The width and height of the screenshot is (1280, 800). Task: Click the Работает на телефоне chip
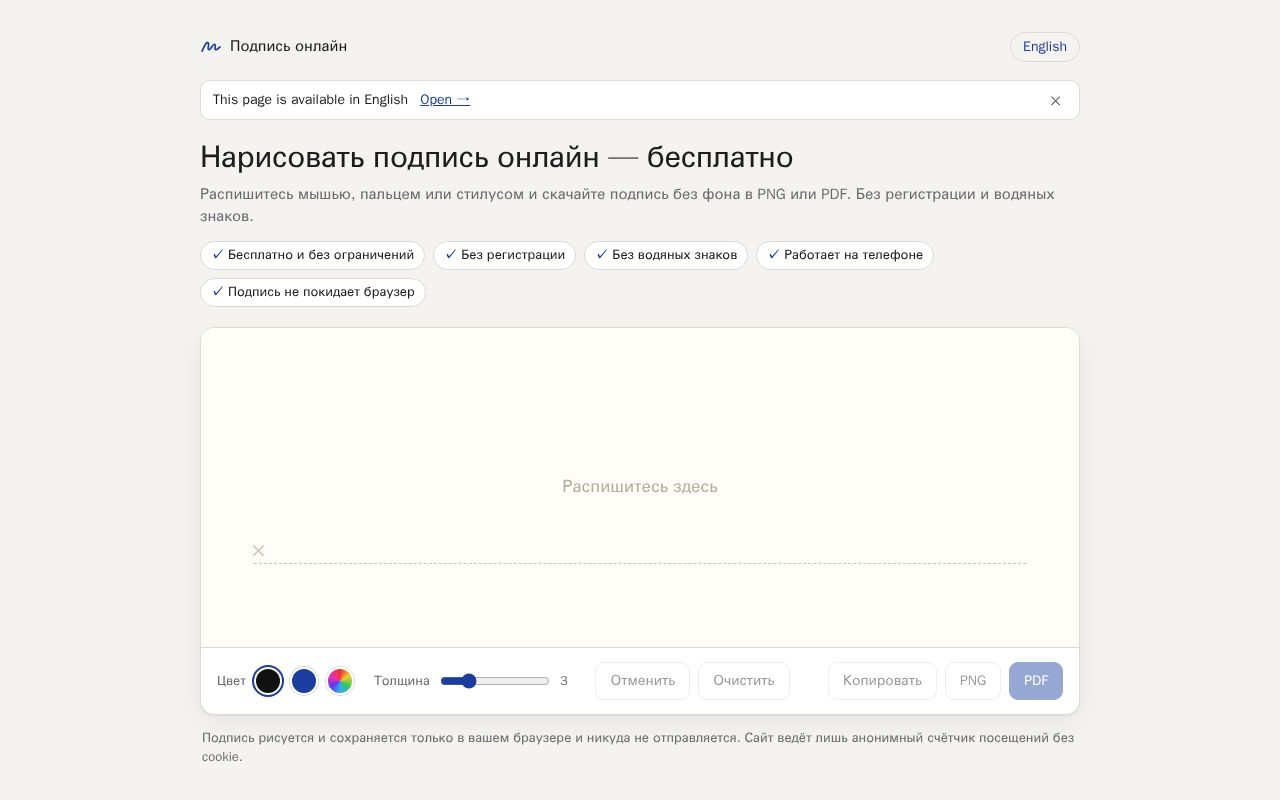(845, 255)
